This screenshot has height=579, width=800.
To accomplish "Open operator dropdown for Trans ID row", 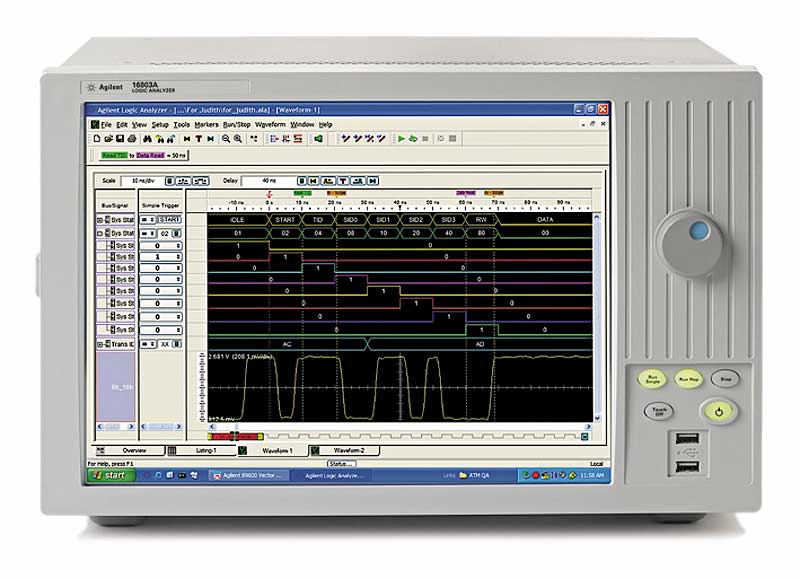I will point(148,344).
